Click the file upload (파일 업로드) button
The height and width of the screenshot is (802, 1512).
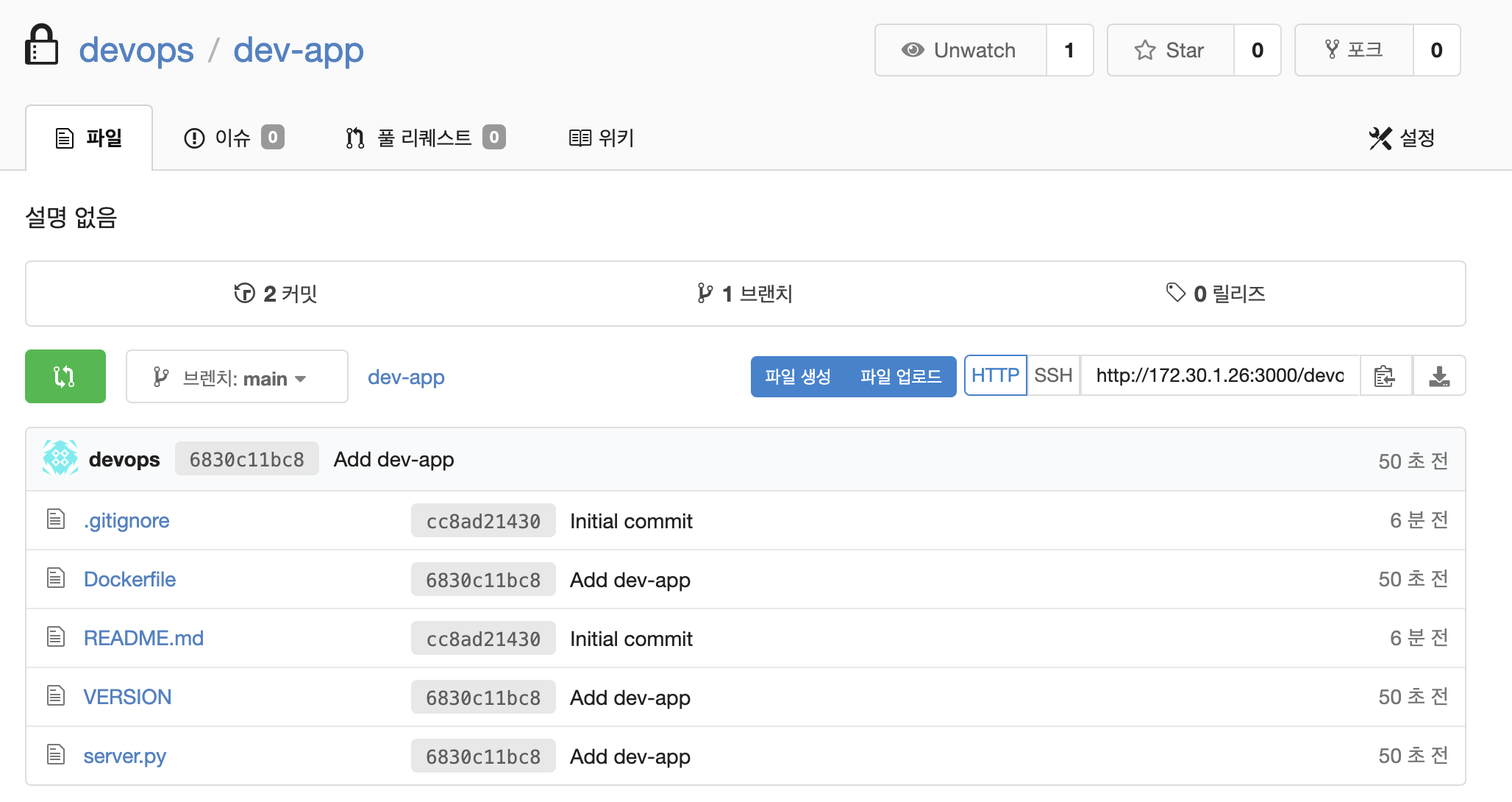(901, 377)
